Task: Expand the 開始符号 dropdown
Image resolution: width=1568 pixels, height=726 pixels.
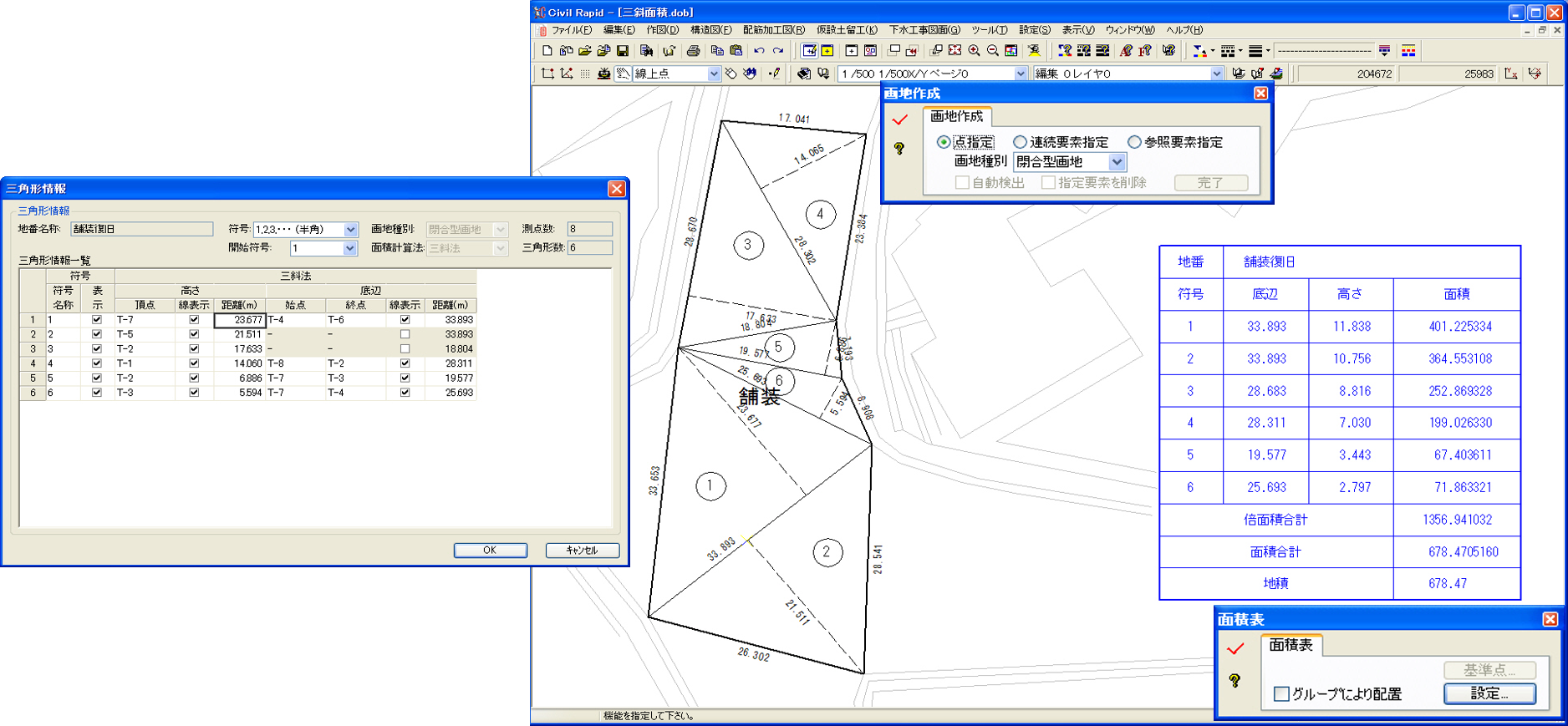Action: pyautogui.click(x=349, y=248)
